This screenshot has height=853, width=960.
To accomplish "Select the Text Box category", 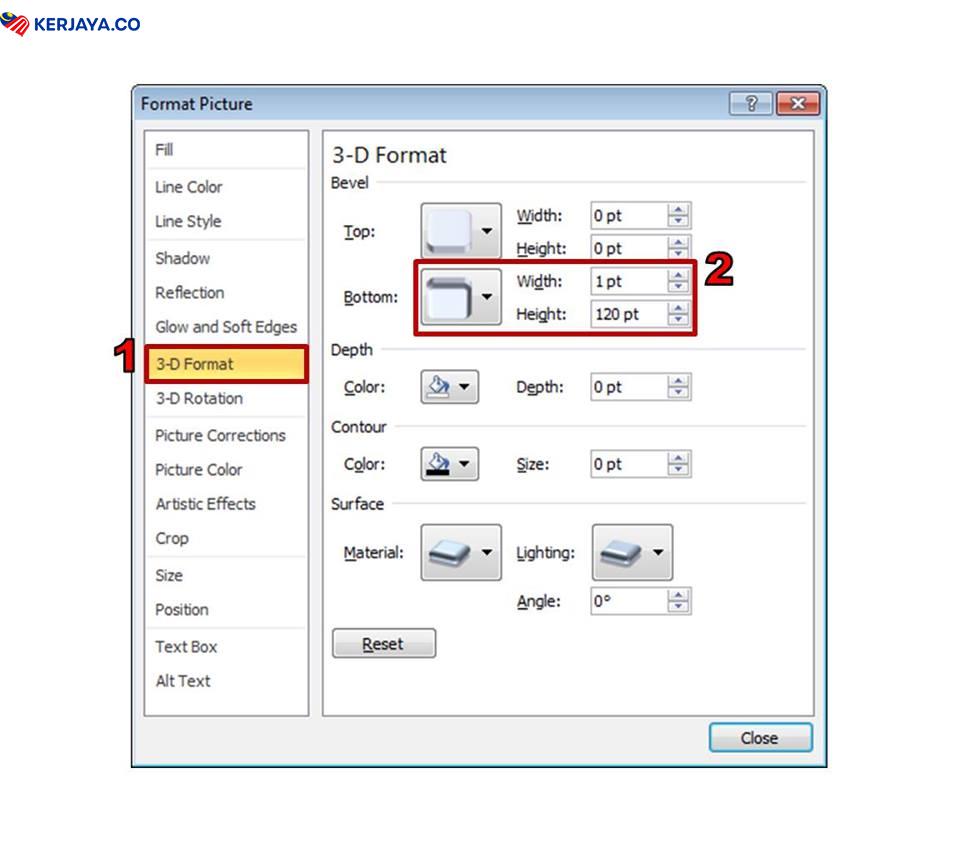I will tap(226, 646).
